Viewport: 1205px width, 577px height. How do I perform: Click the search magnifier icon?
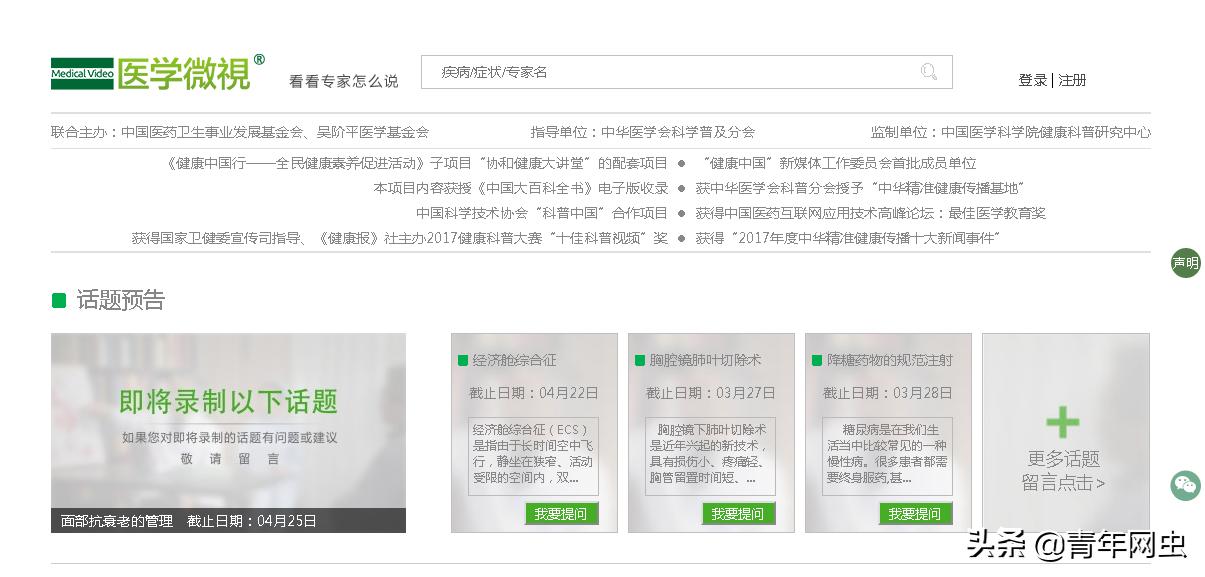tap(929, 72)
